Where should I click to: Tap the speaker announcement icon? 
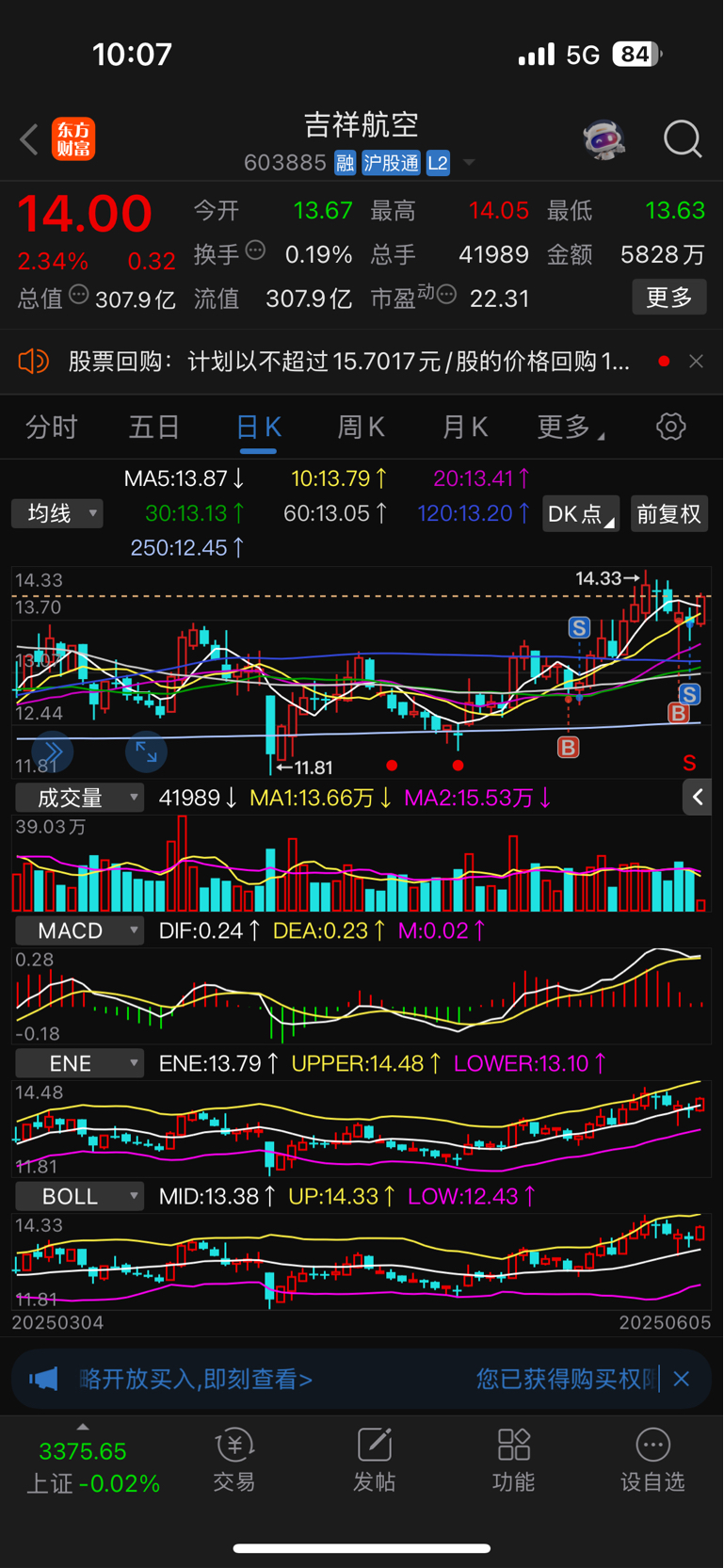pyautogui.click(x=34, y=361)
